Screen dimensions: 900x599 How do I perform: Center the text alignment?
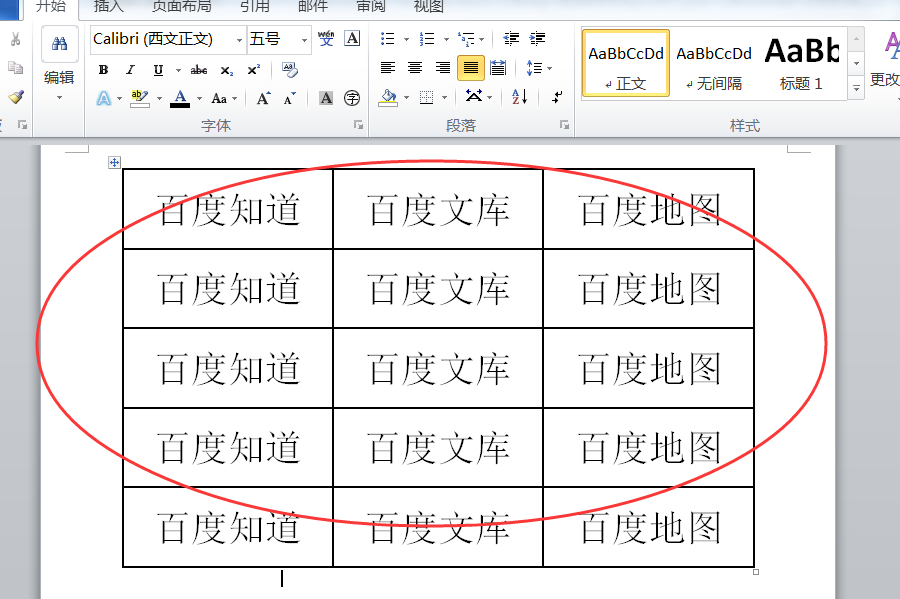click(414, 68)
